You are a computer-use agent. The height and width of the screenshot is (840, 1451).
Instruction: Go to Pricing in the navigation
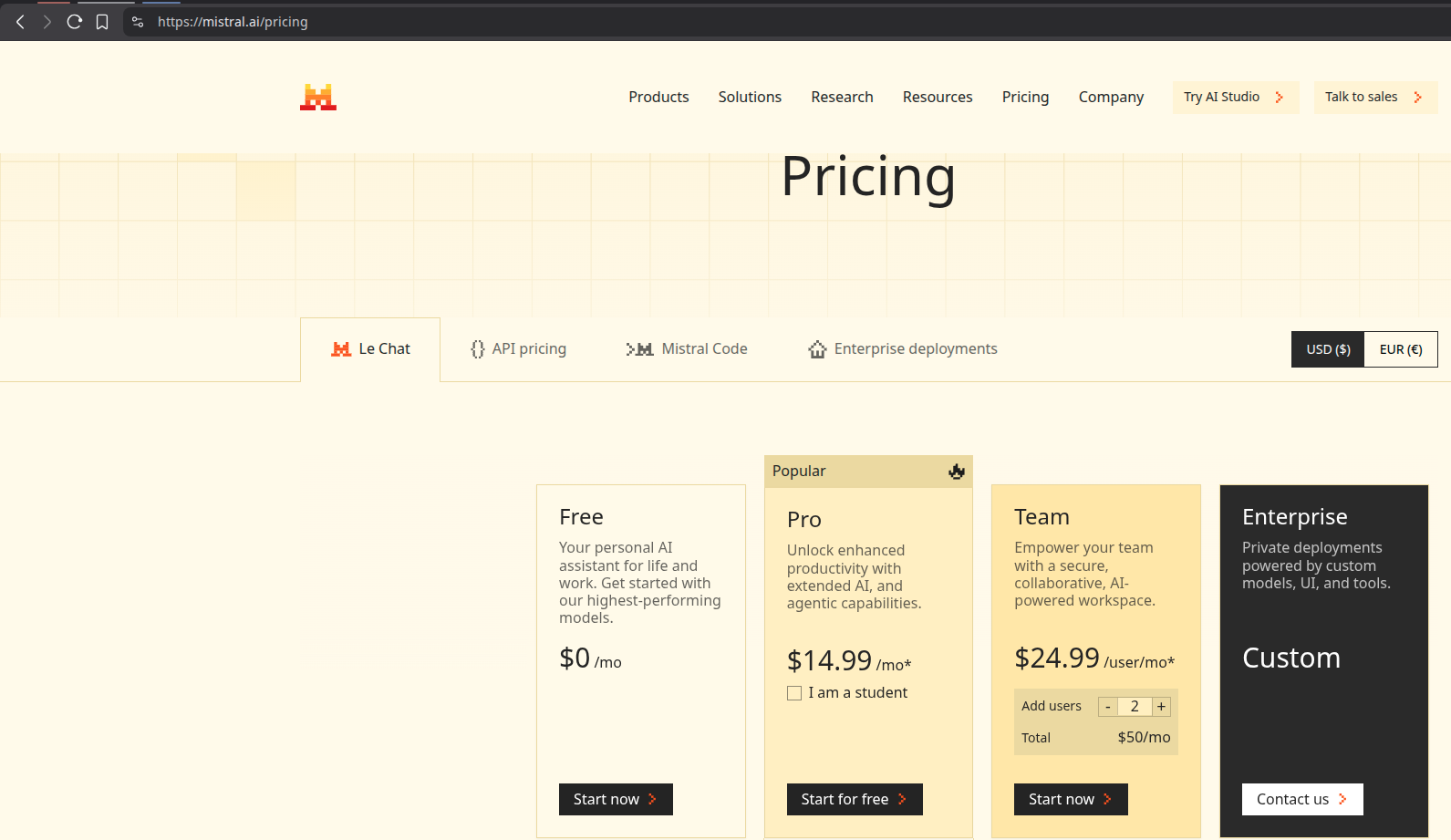1025,97
